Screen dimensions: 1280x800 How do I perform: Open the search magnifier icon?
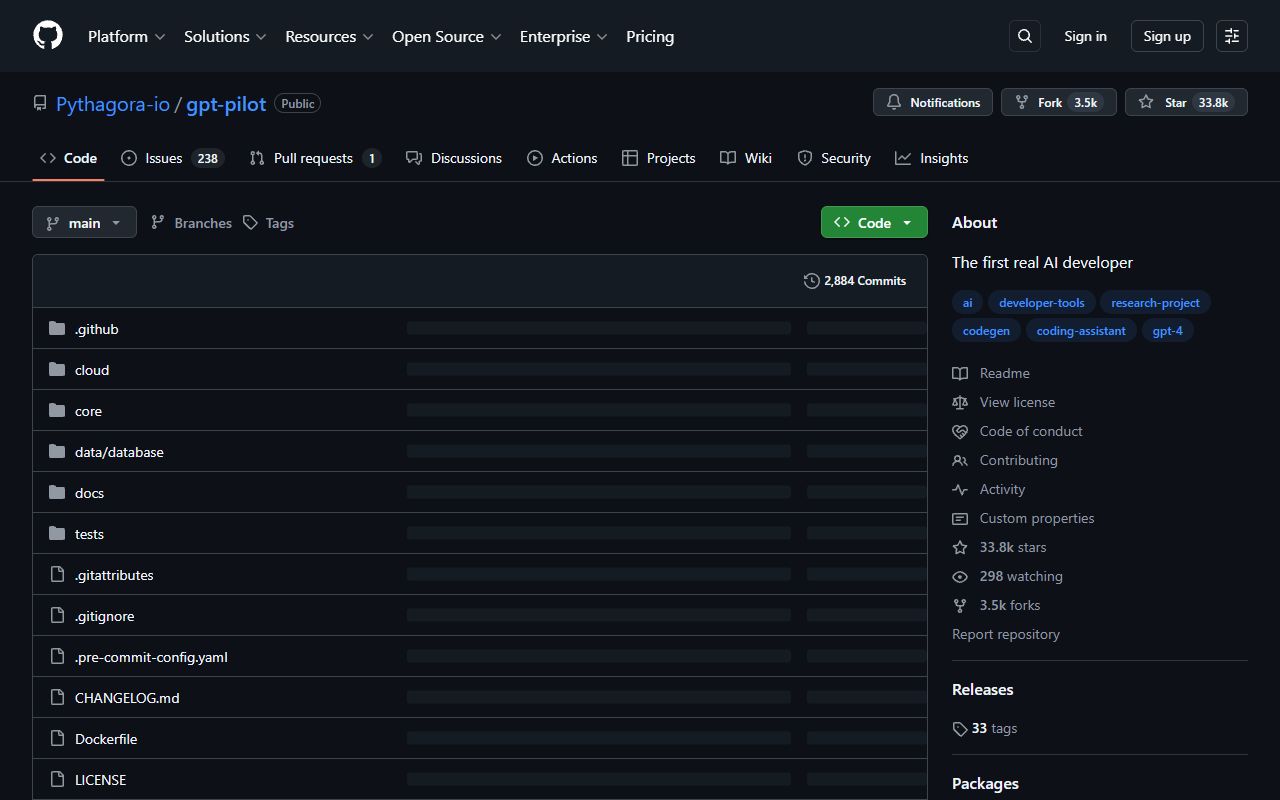1025,36
